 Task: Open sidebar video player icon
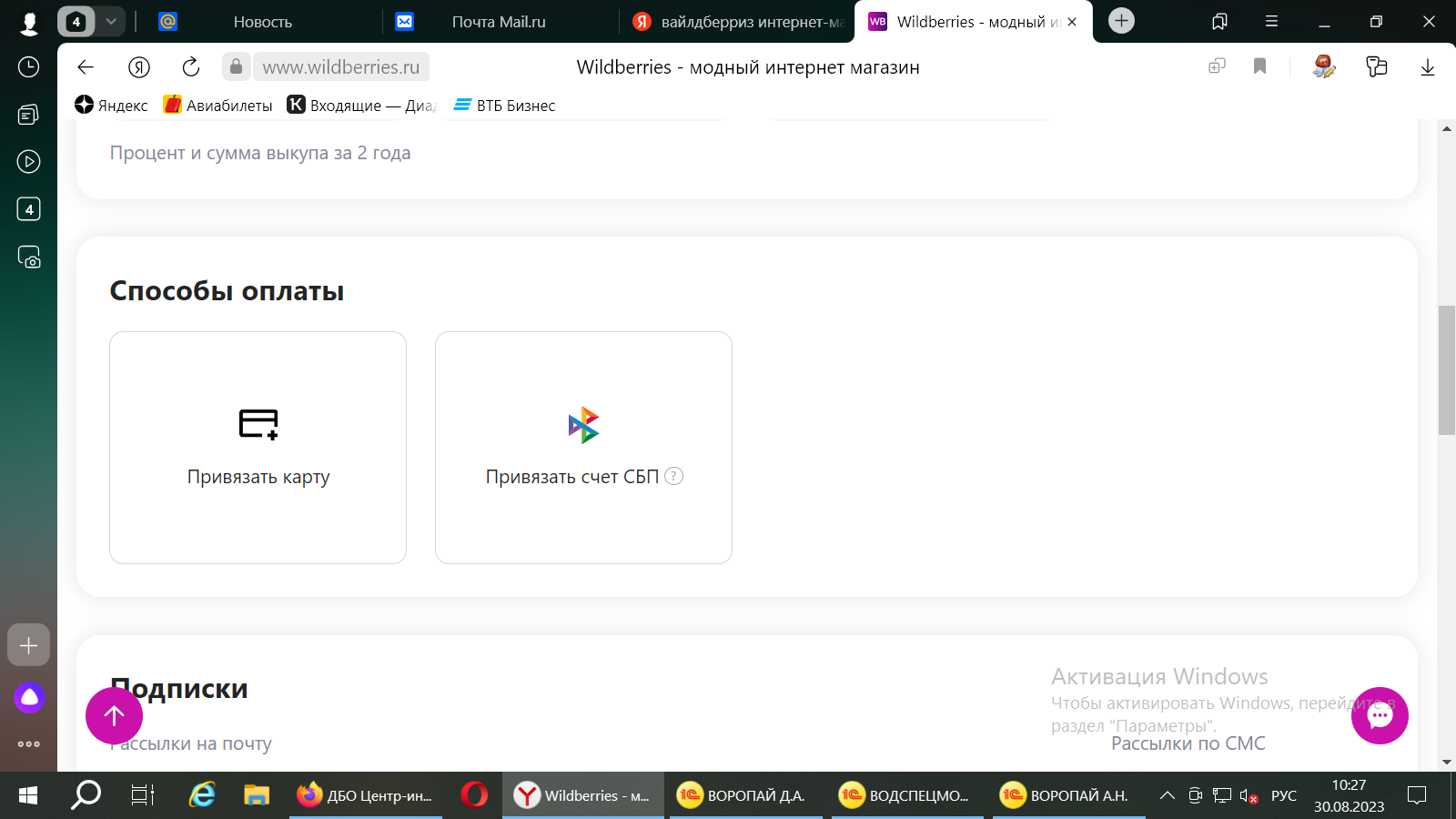(x=29, y=162)
